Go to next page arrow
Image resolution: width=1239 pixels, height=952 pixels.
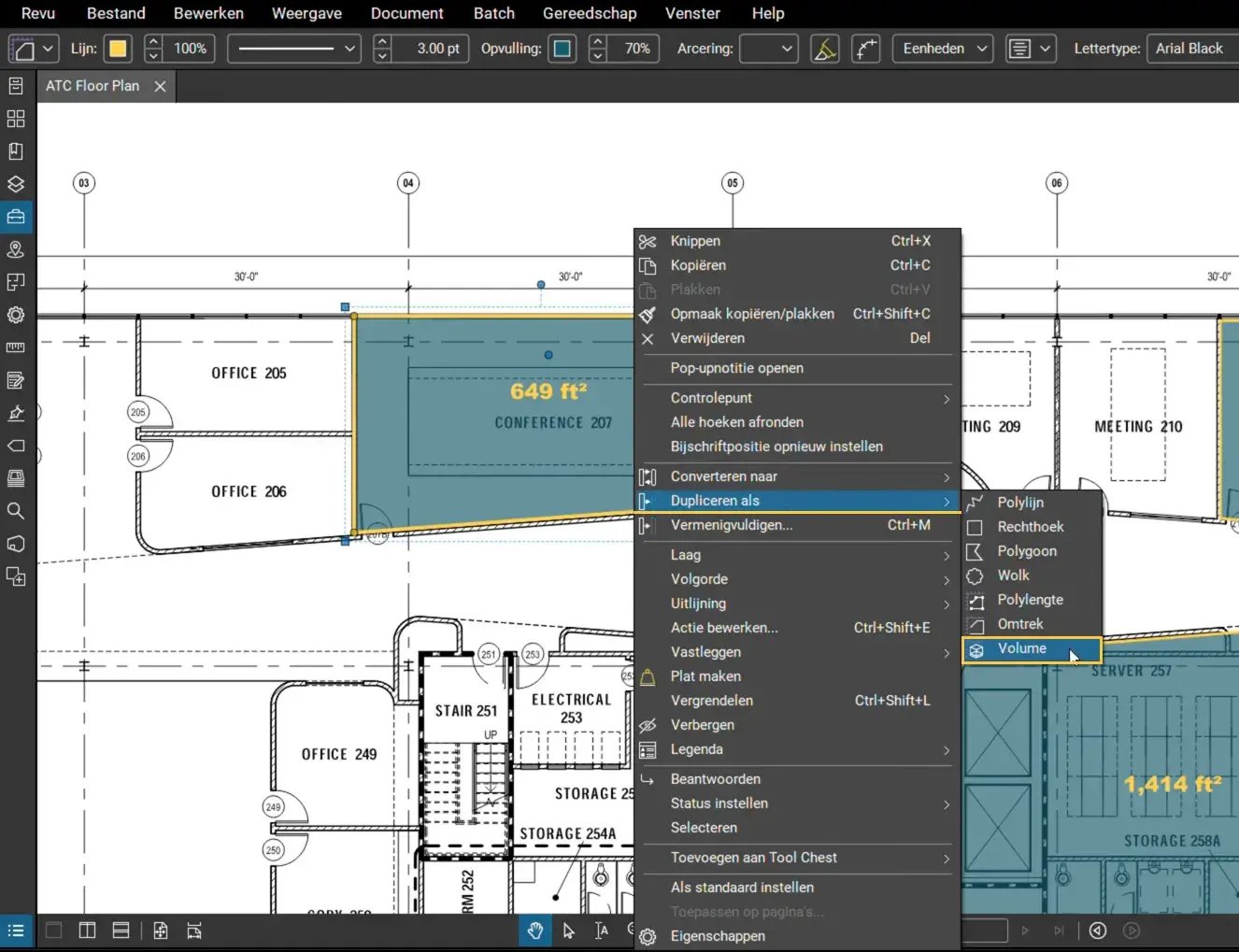tap(1025, 931)
